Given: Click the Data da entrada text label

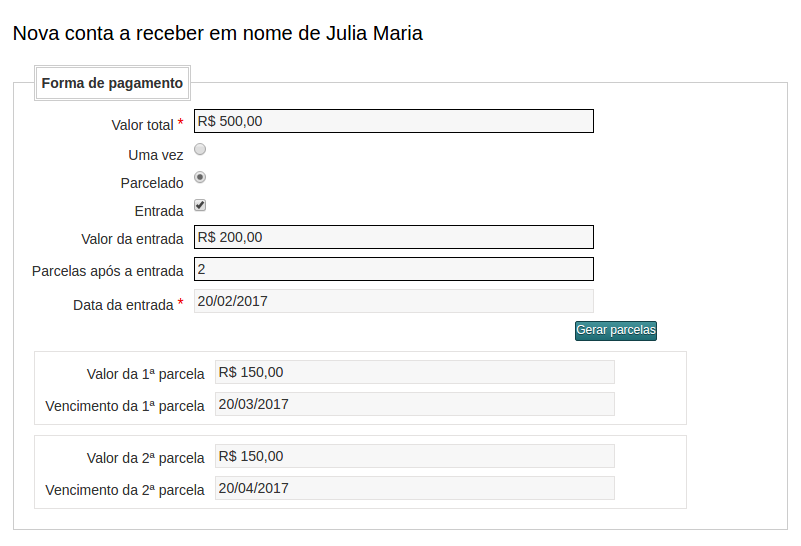Looking at the screenshot, I should [124, 305].
